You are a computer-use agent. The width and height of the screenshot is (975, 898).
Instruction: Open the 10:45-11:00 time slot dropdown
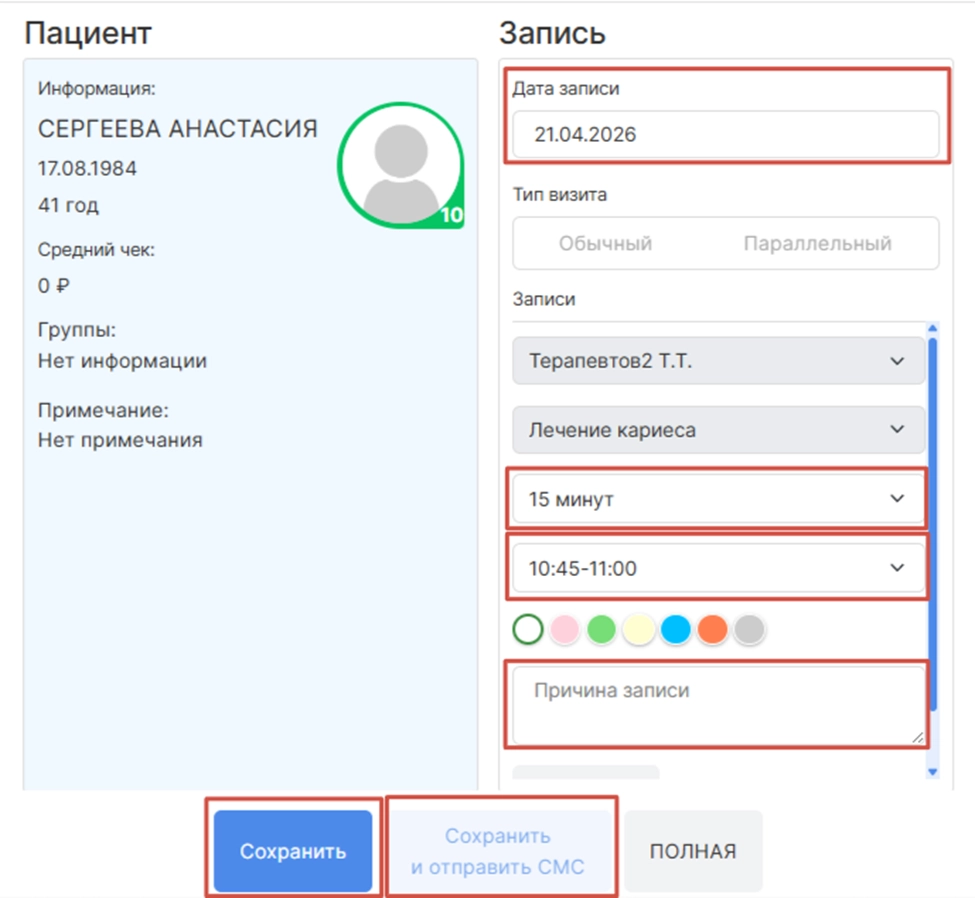pos(718,568)
